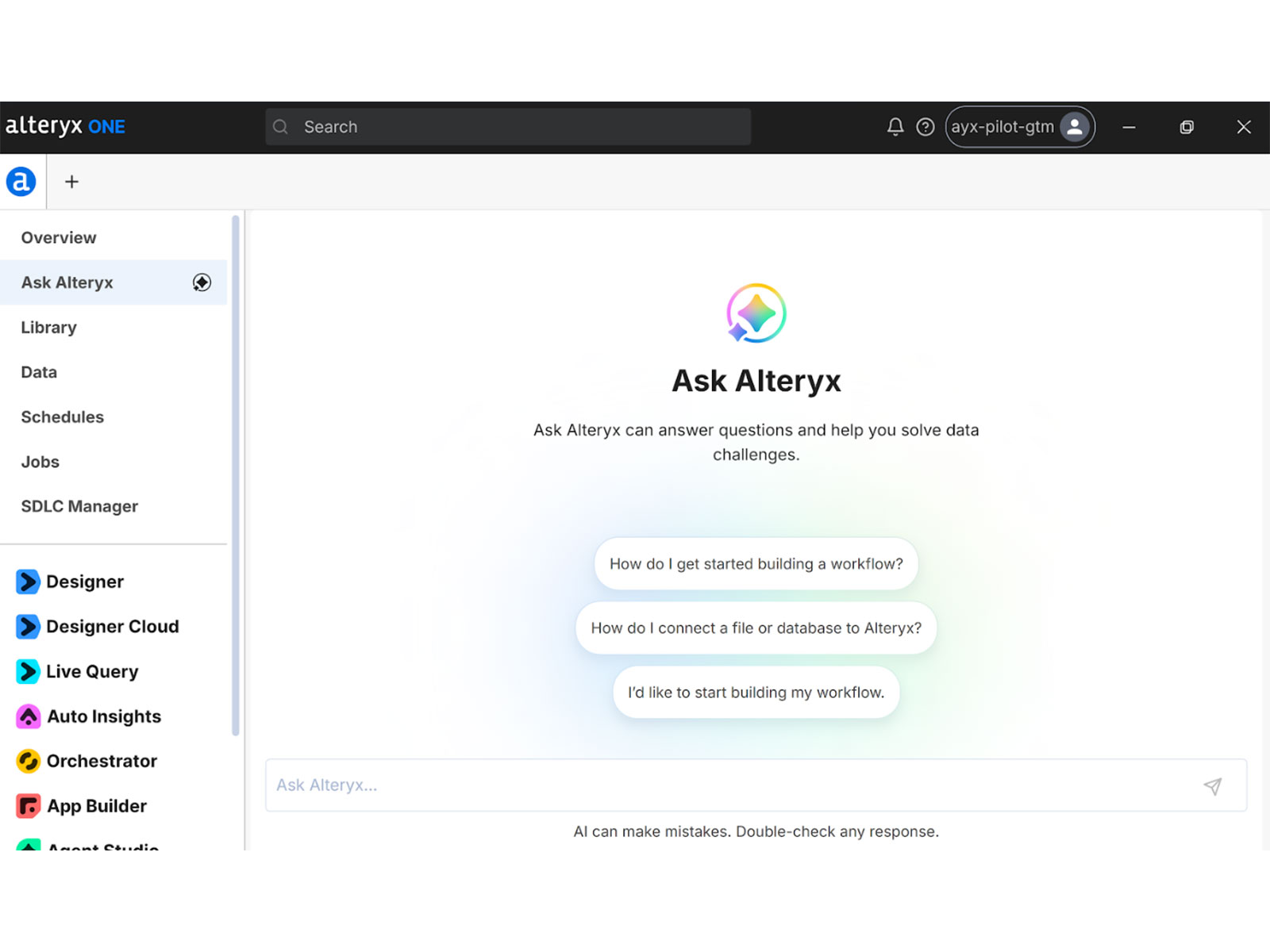Open Data in sidebar
The image size is (1270, 952).
coord(114,372)
